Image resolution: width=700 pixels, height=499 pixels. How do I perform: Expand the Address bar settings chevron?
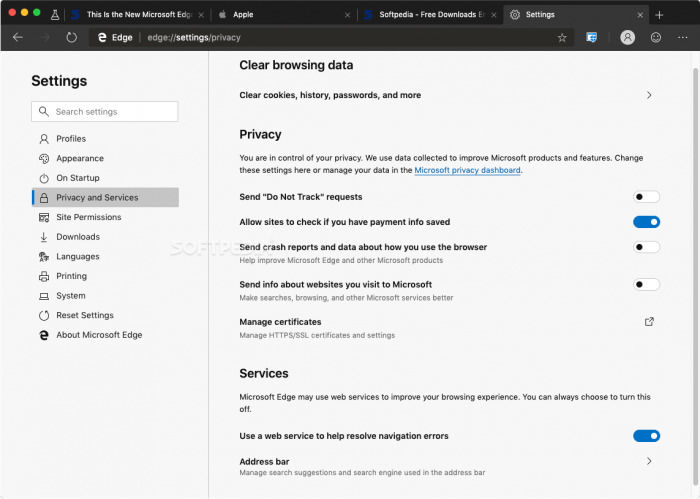coord(649,461)
